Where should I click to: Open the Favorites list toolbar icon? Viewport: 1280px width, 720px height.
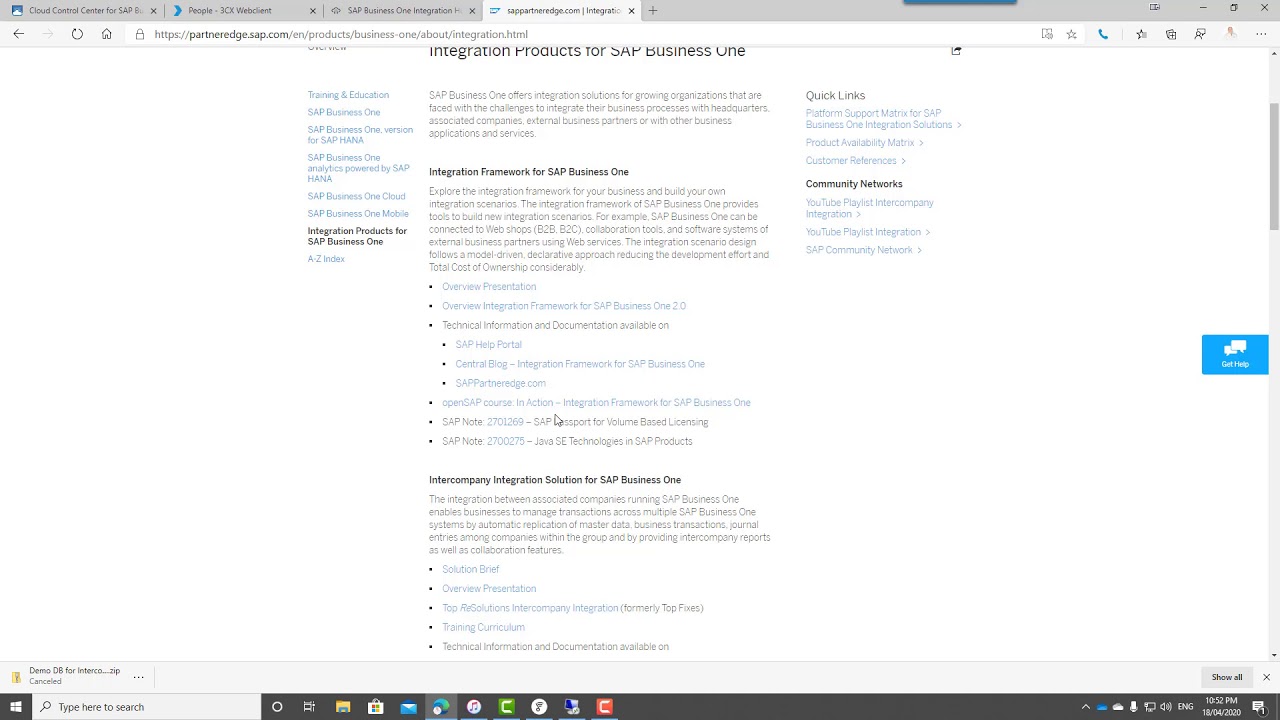point(1141,34)
